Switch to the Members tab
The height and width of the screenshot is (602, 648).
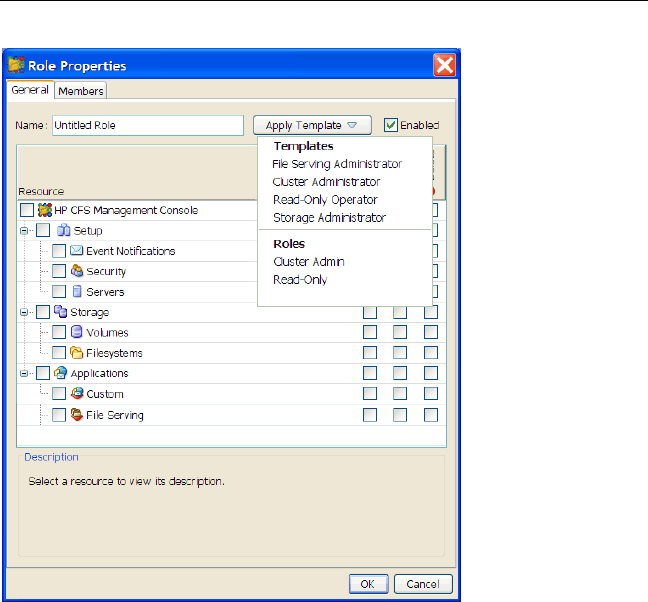[80, 91]
